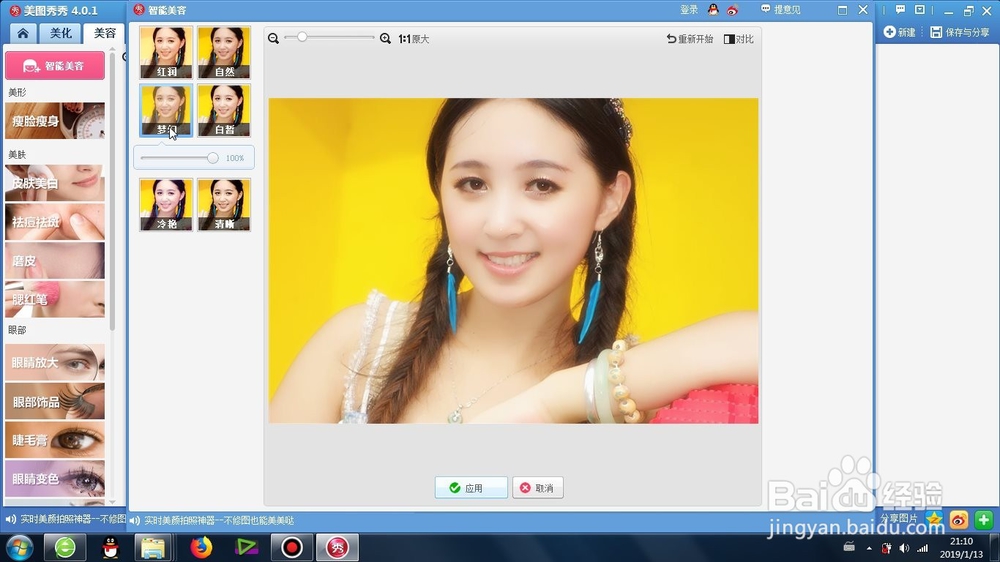Open the 睫毛膏 tool
Image resolution: width=1000 pixels, height=562 pixels.
pos(55,440)
